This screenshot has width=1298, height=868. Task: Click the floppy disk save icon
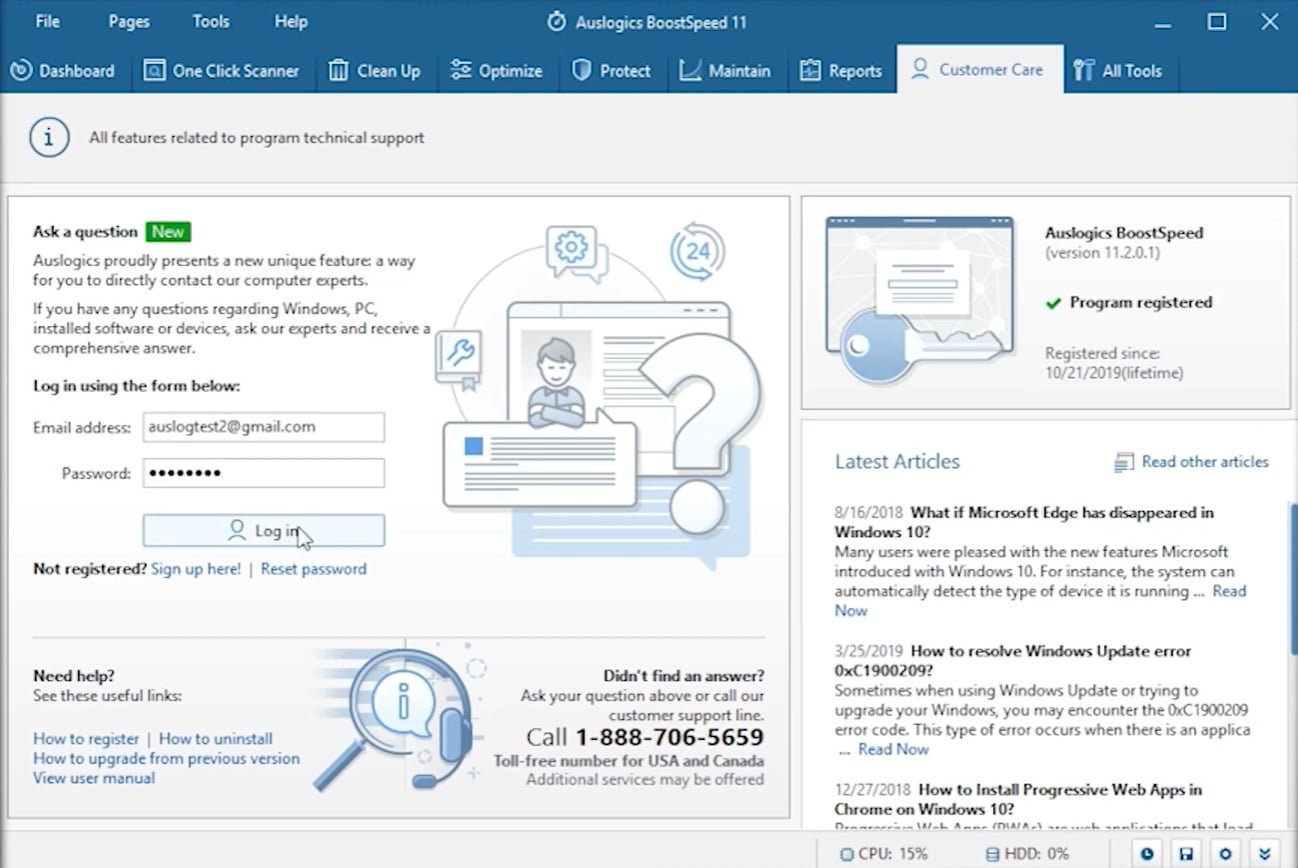pyautogui.click(x=1186, y=854)
